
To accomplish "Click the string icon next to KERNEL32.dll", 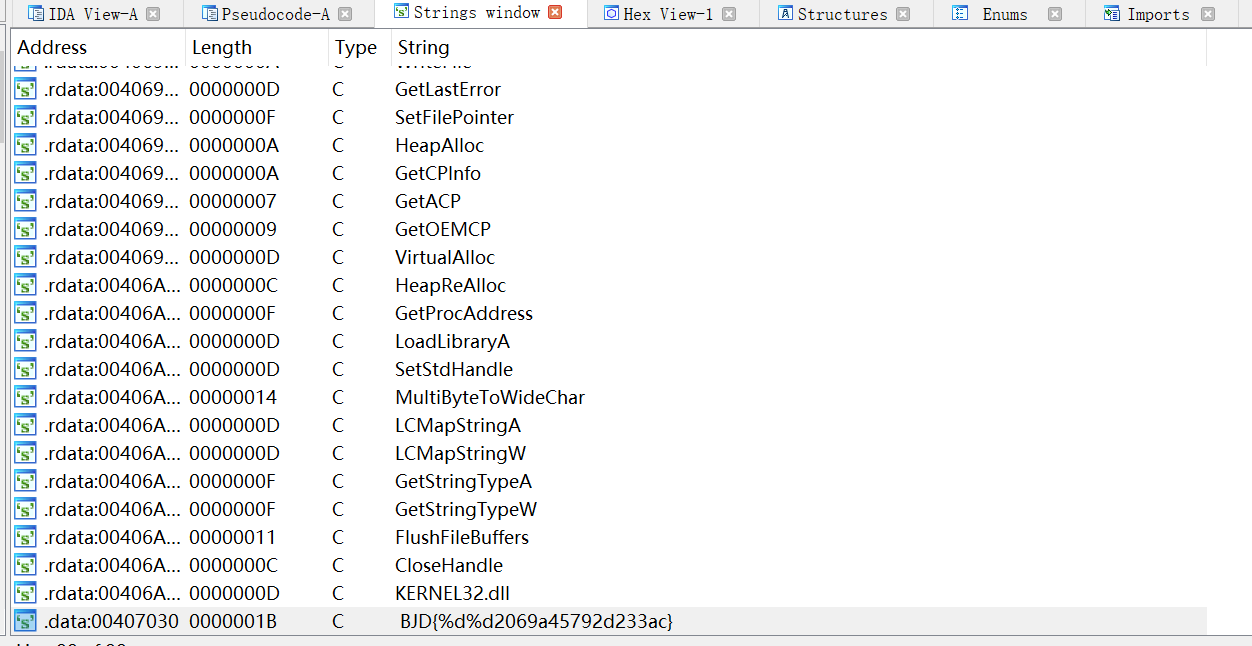I will click(x=26, y=593).
